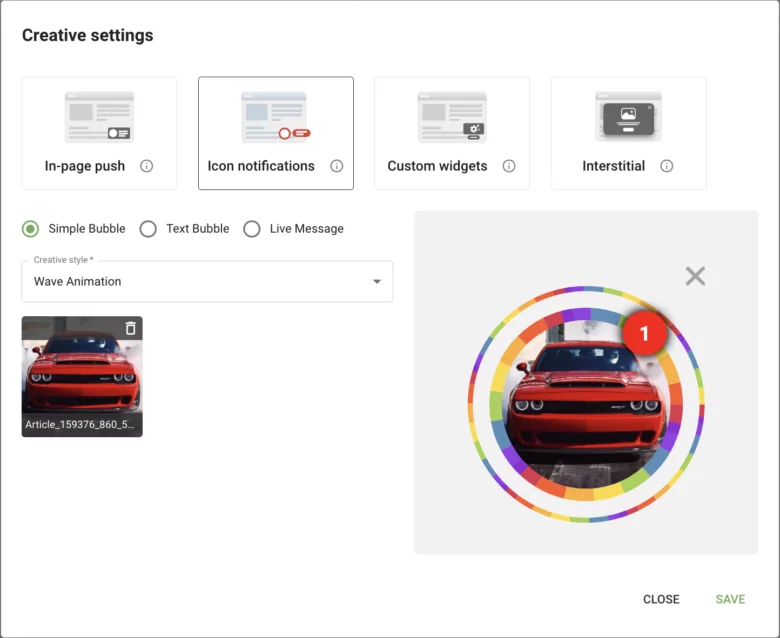
Task: Click the In-page push illustration icon
Action: [99, 117]
